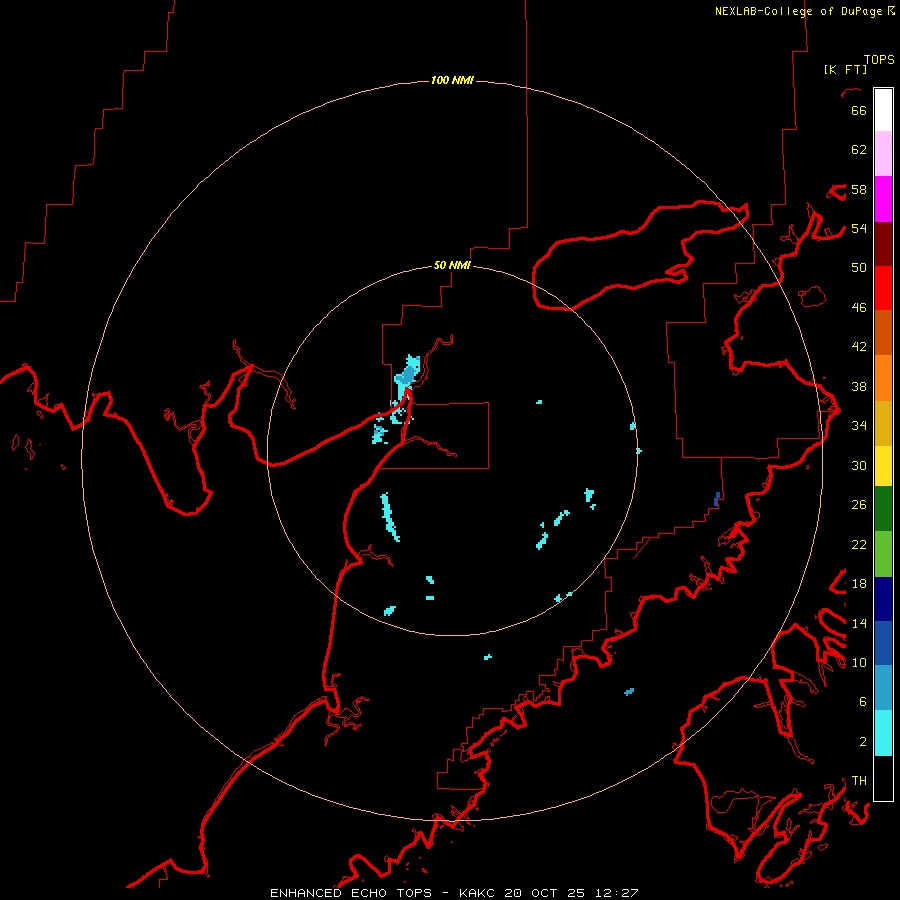This screenshot has width=900, height=900.
Task: Click the dark blue echo near eastern boundary
Action: pyautogui.click(x=717, y=499)
